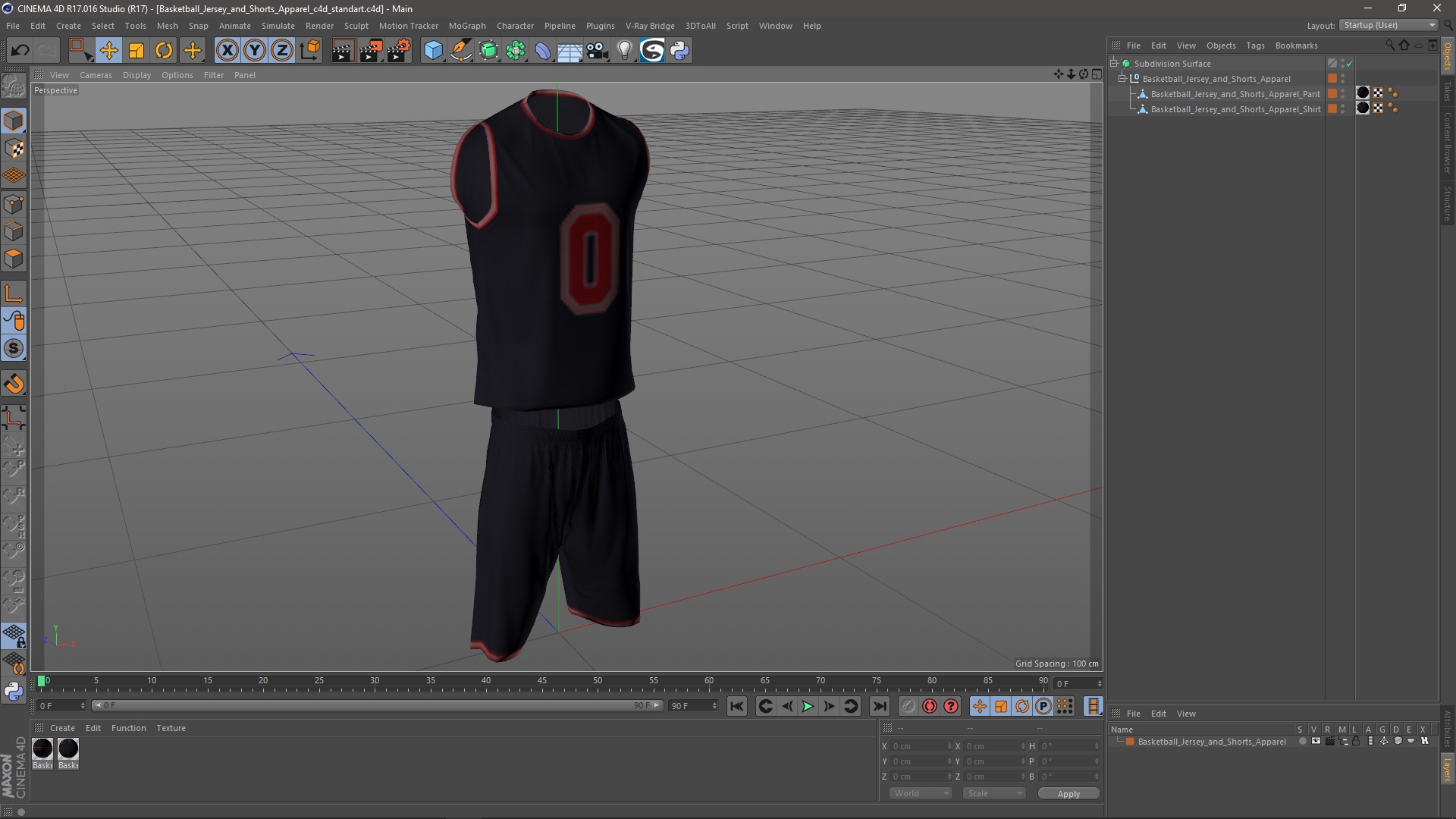This screenshot has width=1456, height=819.
Task: Click the Undo arrow icon
Action: [x=20, y=51]
